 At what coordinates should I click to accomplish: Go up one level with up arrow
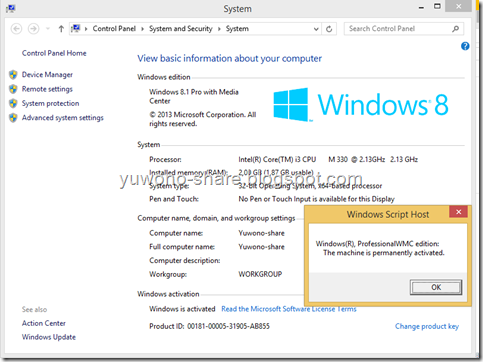click(61, 29)
